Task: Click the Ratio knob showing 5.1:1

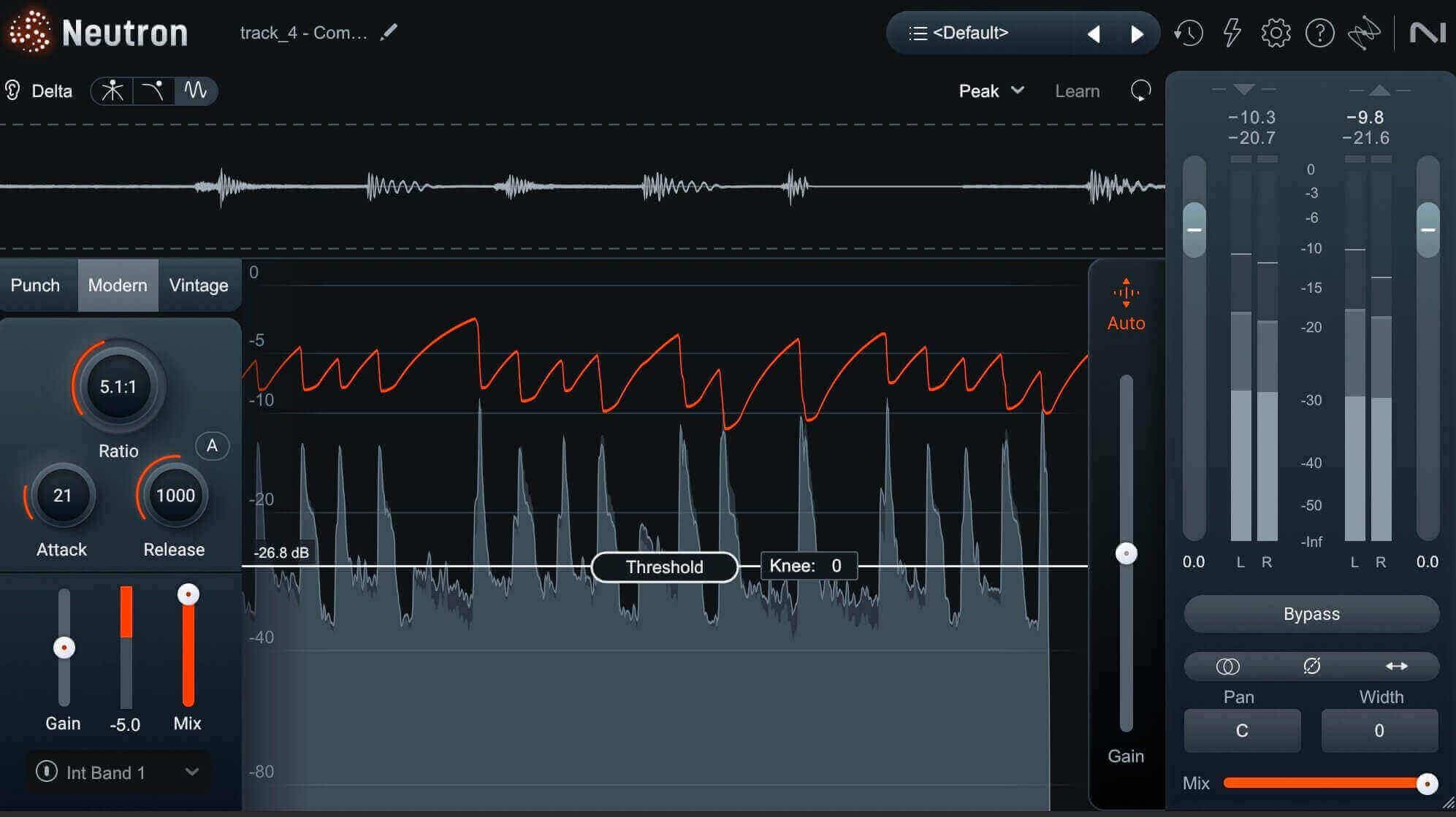Action: tap(118, 386)
